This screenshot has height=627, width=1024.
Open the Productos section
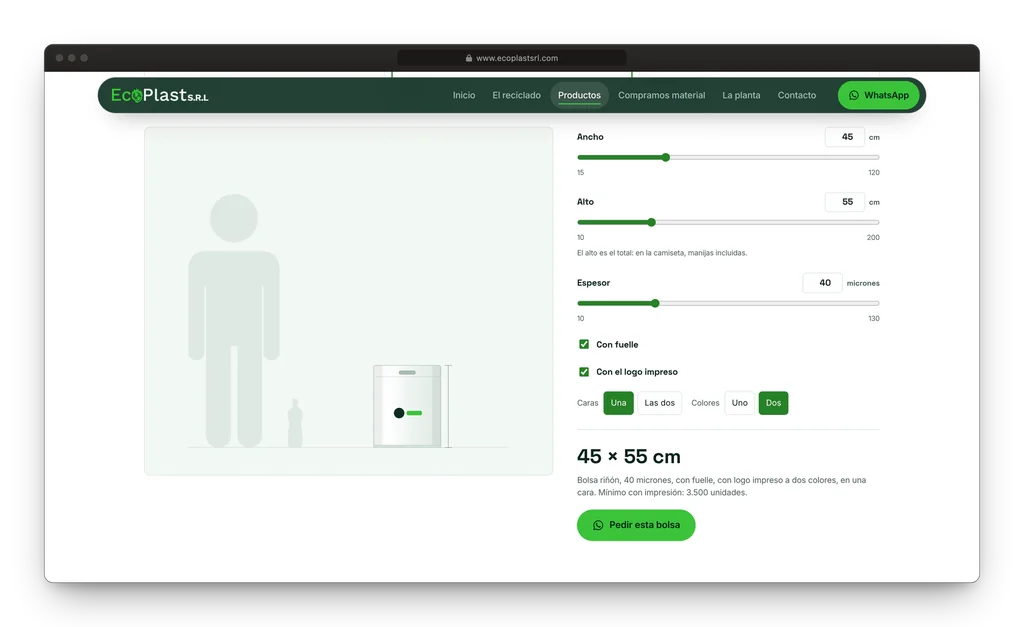tap(579, 95)
